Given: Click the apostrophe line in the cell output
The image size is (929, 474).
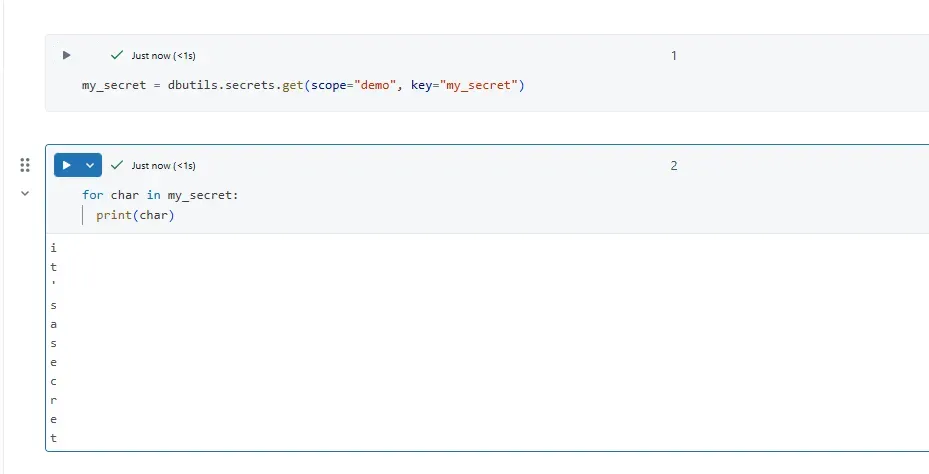Looking at the screenshot, I should [54, 284].
